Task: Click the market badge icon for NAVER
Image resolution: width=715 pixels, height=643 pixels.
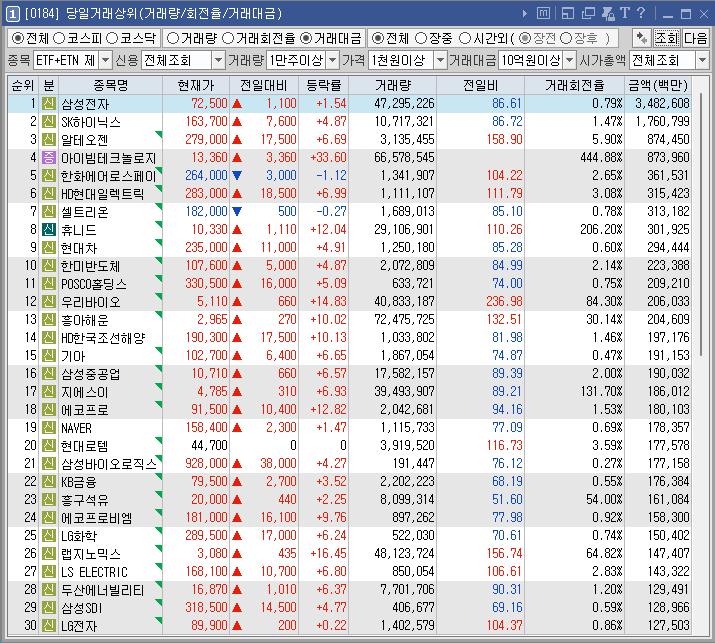Action: (x=49, y=427)
